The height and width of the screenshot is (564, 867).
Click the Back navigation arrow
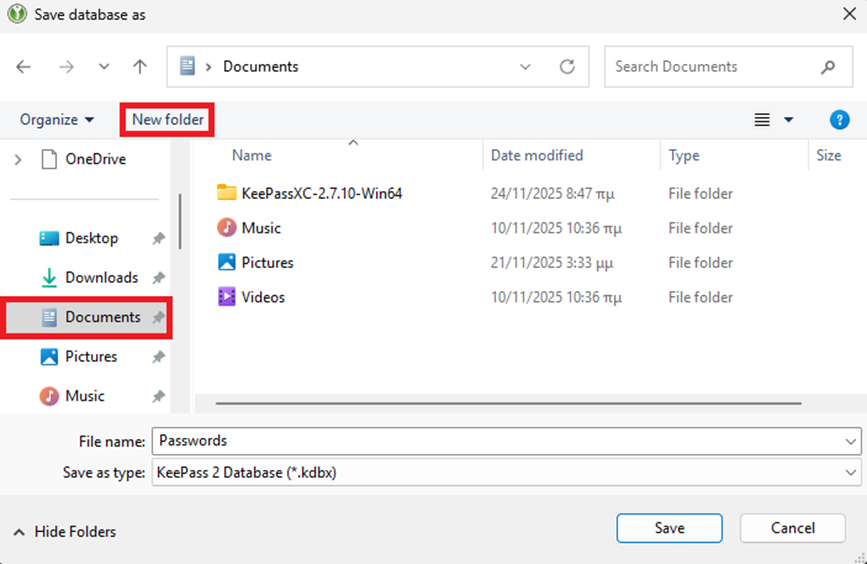pyautogui.click(x=24, y=67)
